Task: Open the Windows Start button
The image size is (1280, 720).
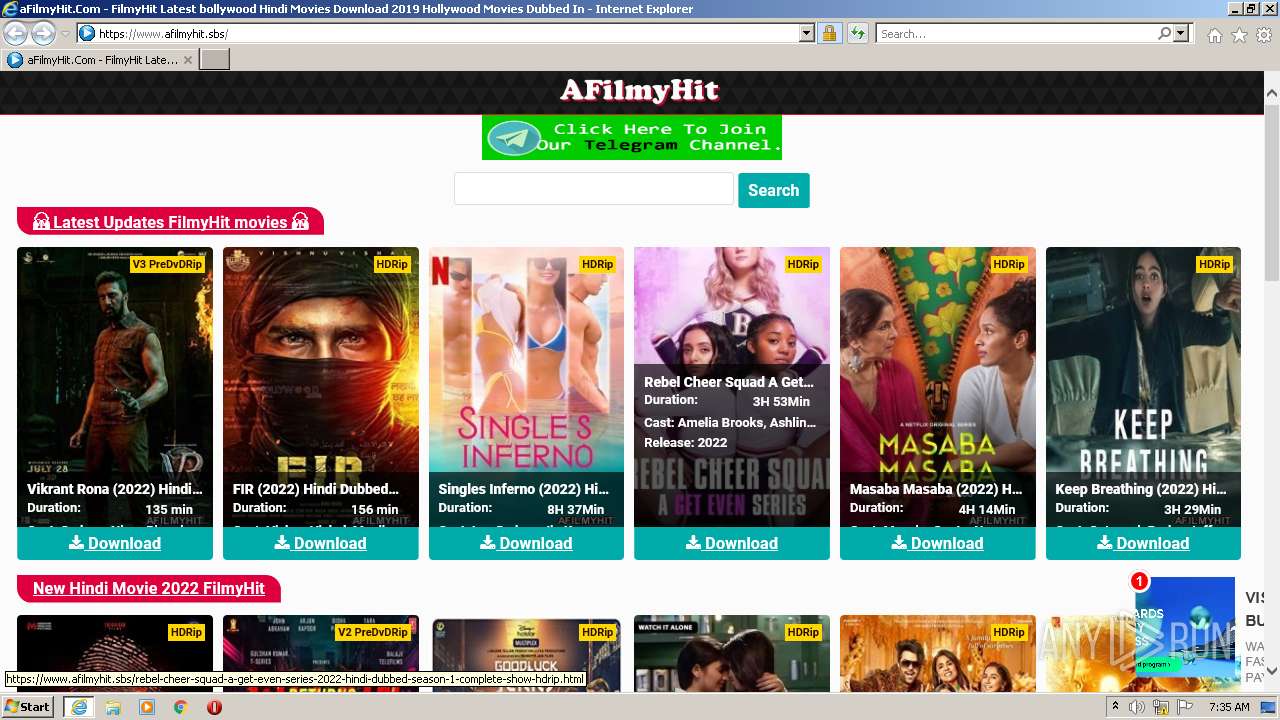Action: (27, 707)
